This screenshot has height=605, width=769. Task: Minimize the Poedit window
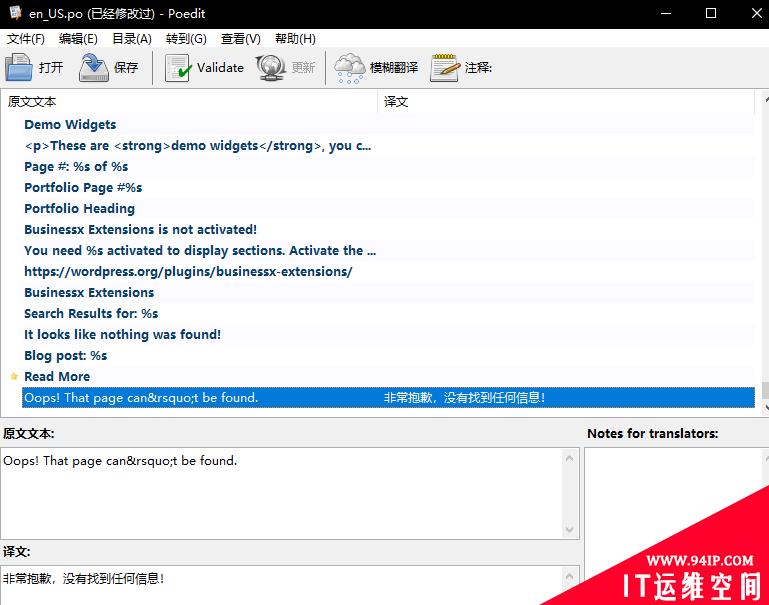click(666, 13)
